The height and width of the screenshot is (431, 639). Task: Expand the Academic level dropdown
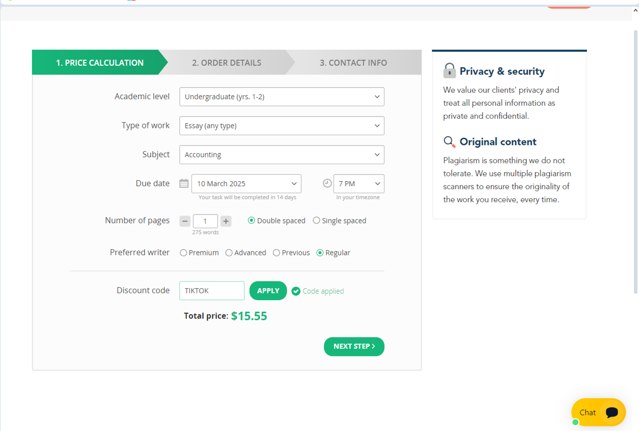(282, 97)
